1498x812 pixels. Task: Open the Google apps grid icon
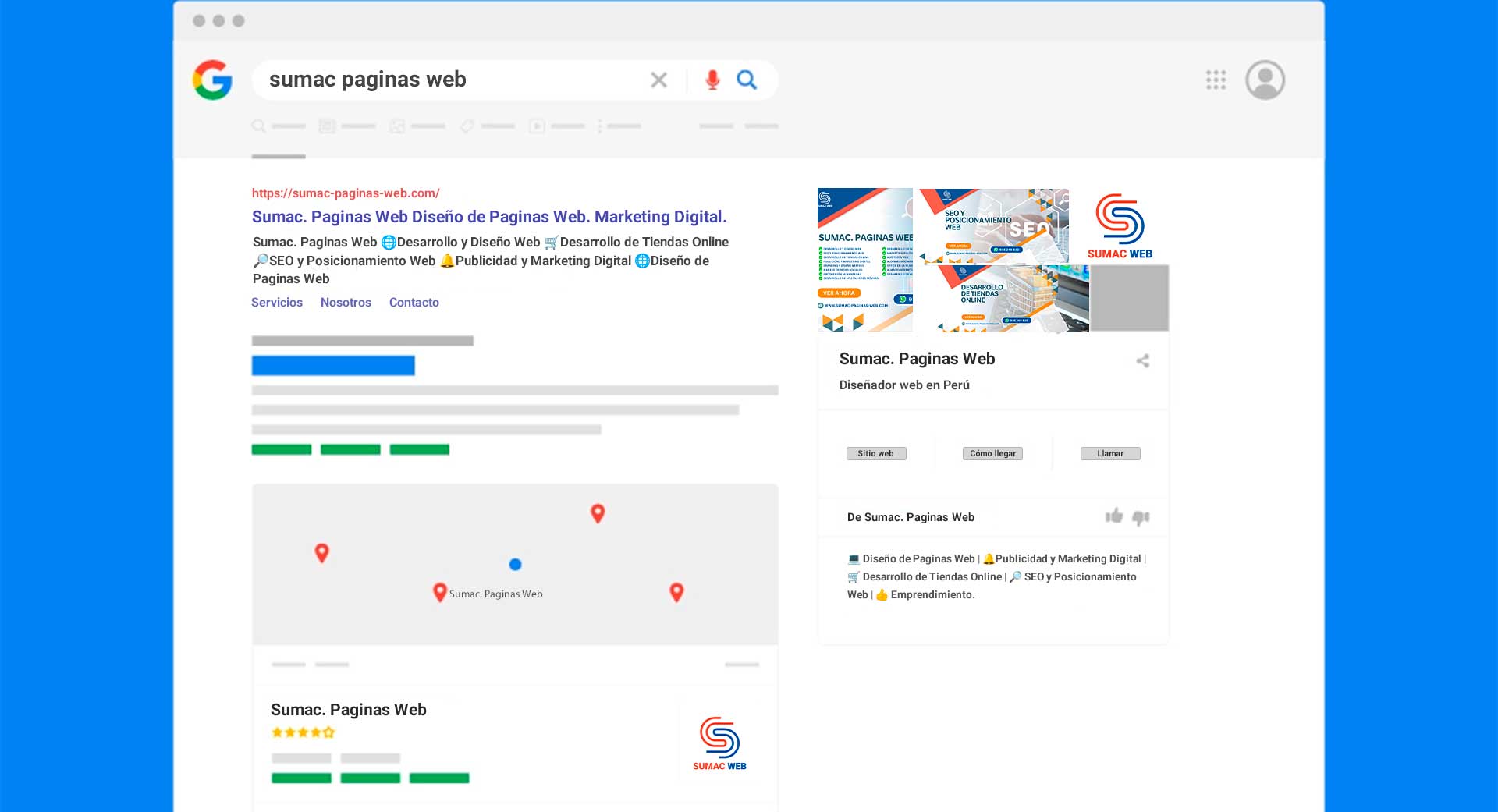tap(1216, 80)
